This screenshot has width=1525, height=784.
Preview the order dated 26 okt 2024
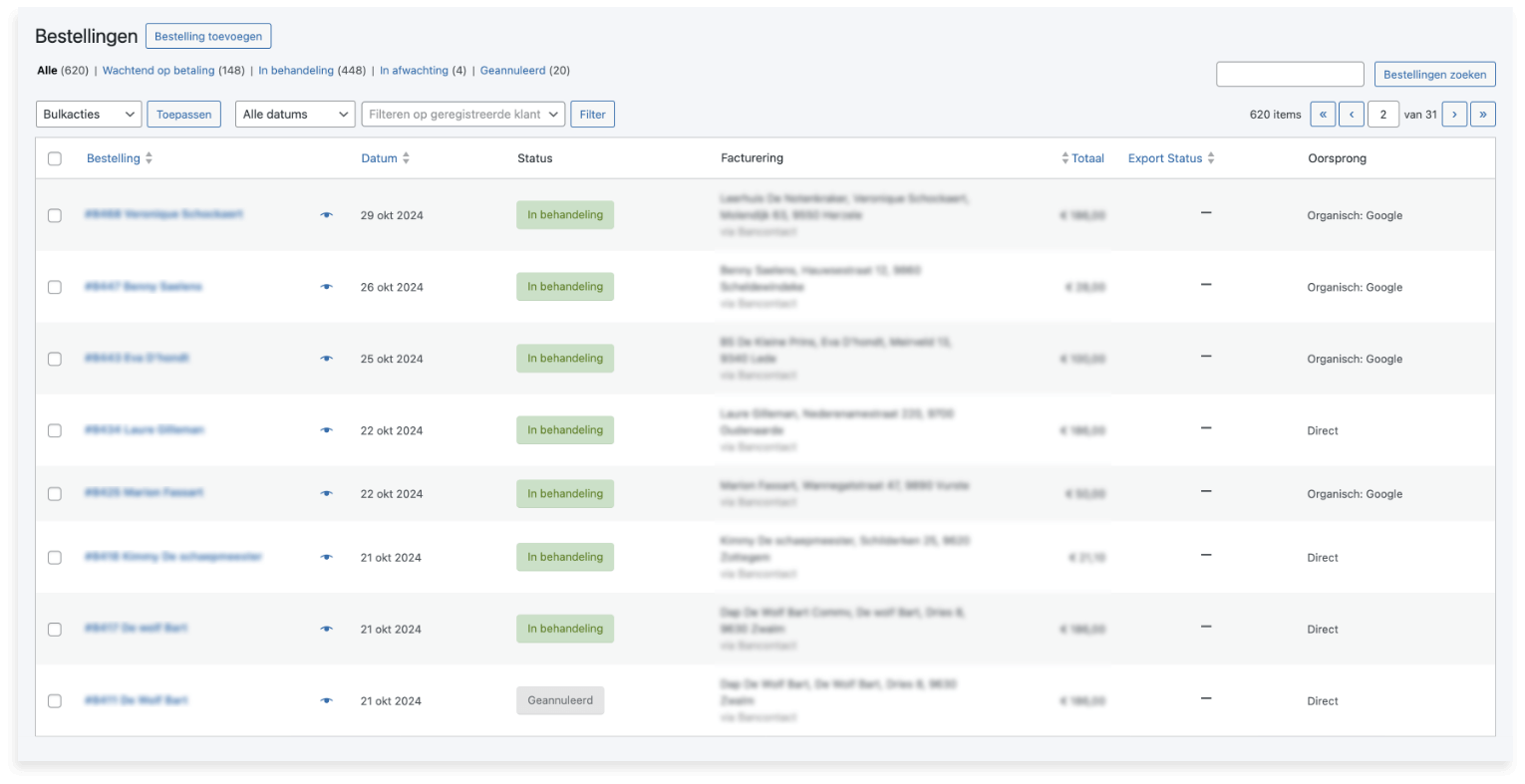tap(326, 287)
